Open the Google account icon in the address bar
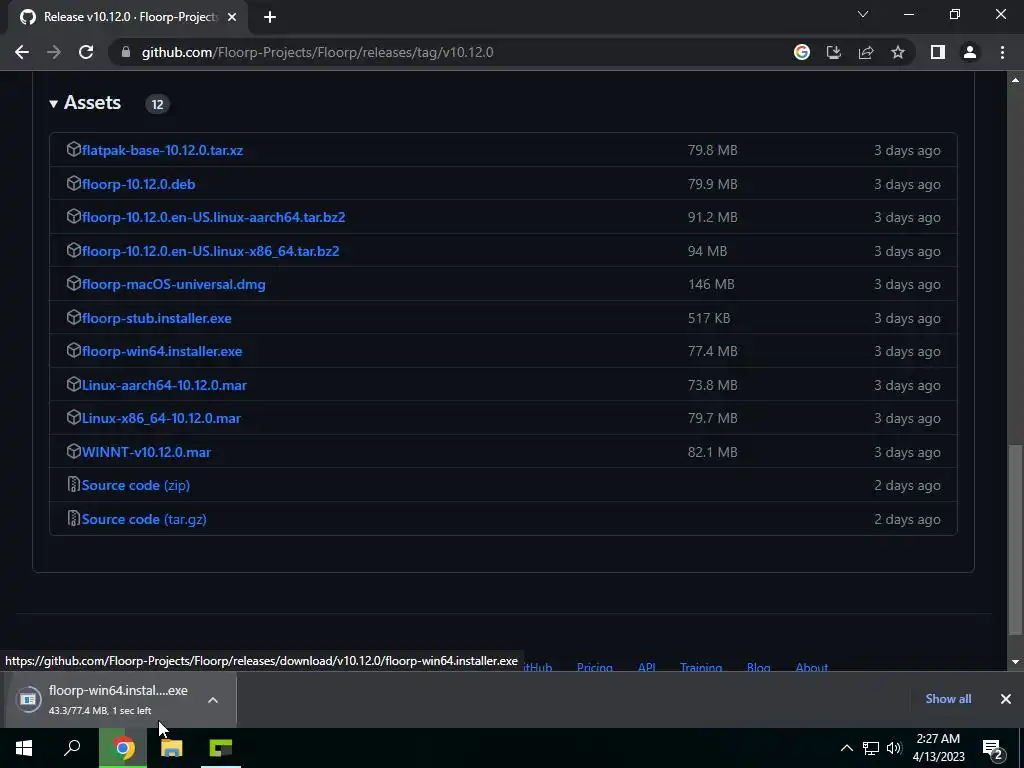Screen dimensions: 1024x768 pos(801,52)
